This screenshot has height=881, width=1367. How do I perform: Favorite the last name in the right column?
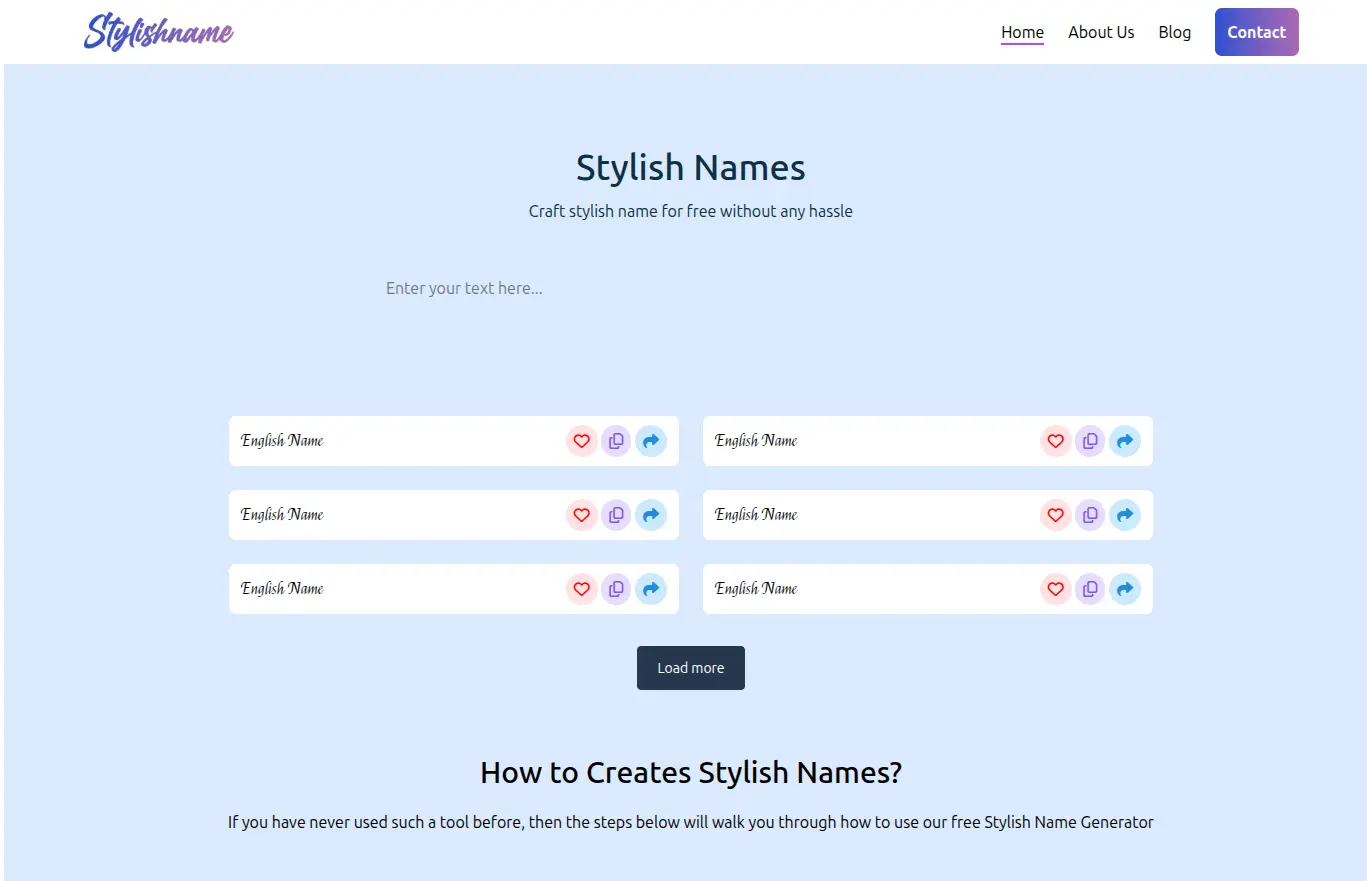tap(1055, 589)
